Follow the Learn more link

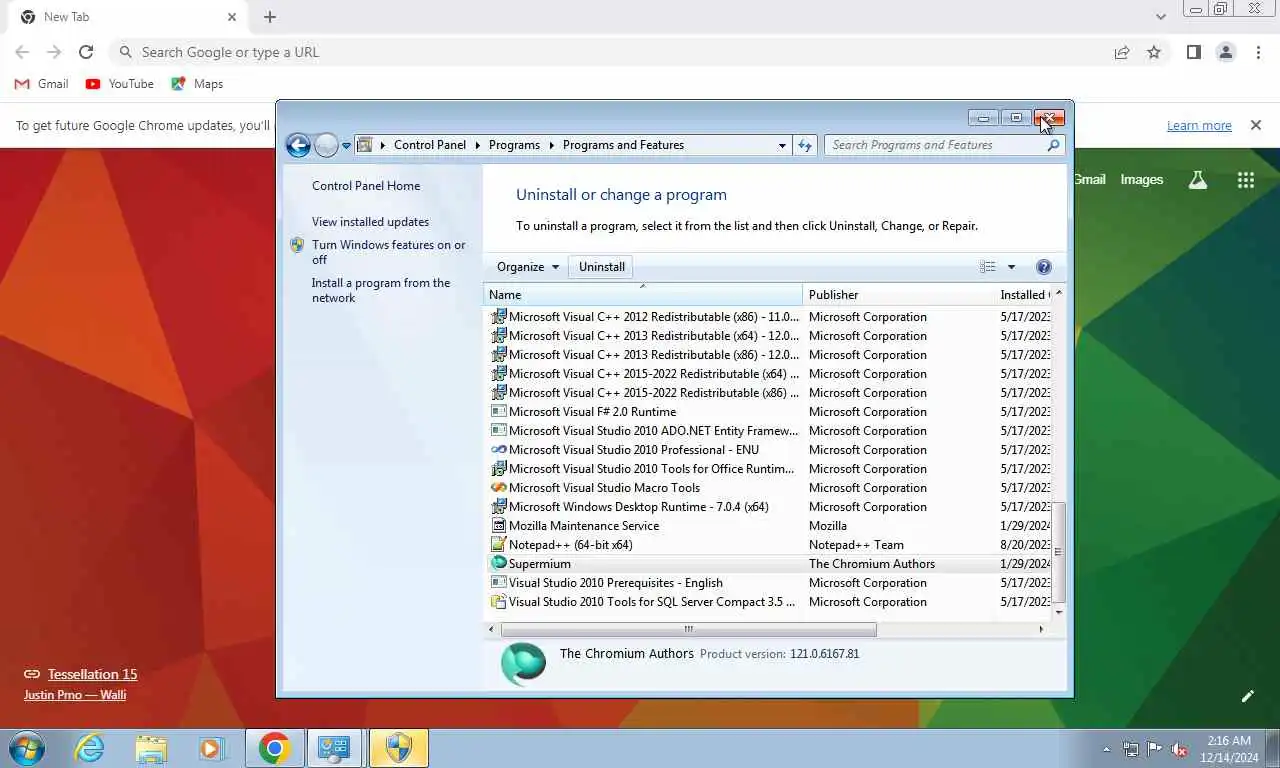coord(1199,126)
